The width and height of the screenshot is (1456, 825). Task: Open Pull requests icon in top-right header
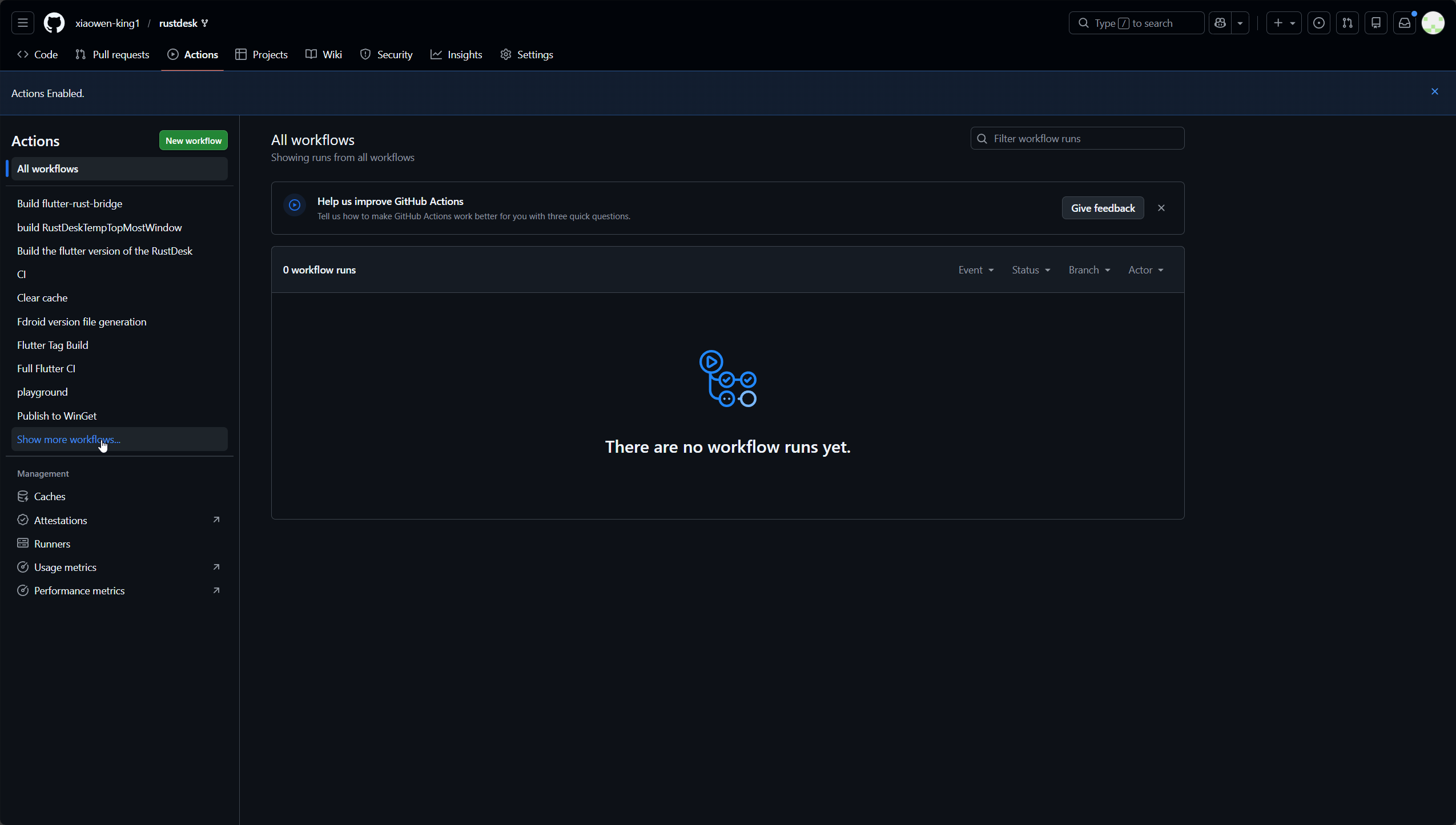coord(1347,23)
